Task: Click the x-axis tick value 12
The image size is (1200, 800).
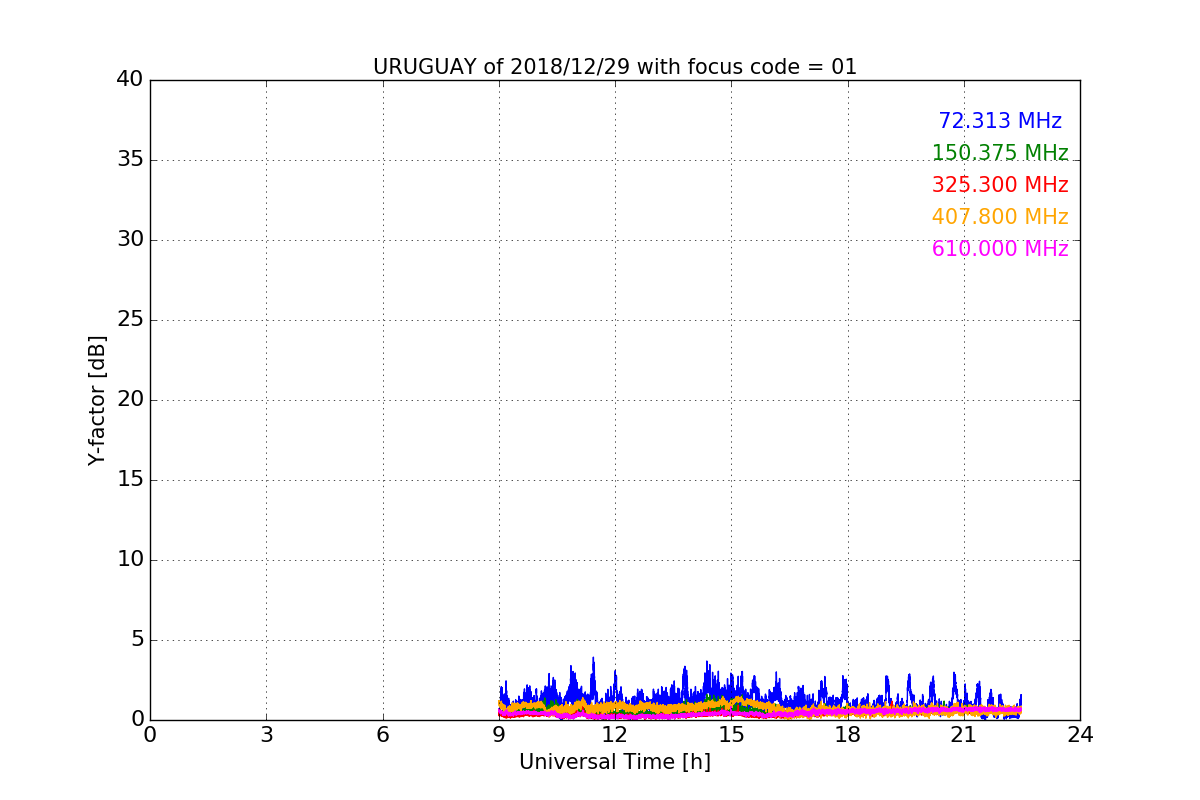Action: (x=615, y=735)
